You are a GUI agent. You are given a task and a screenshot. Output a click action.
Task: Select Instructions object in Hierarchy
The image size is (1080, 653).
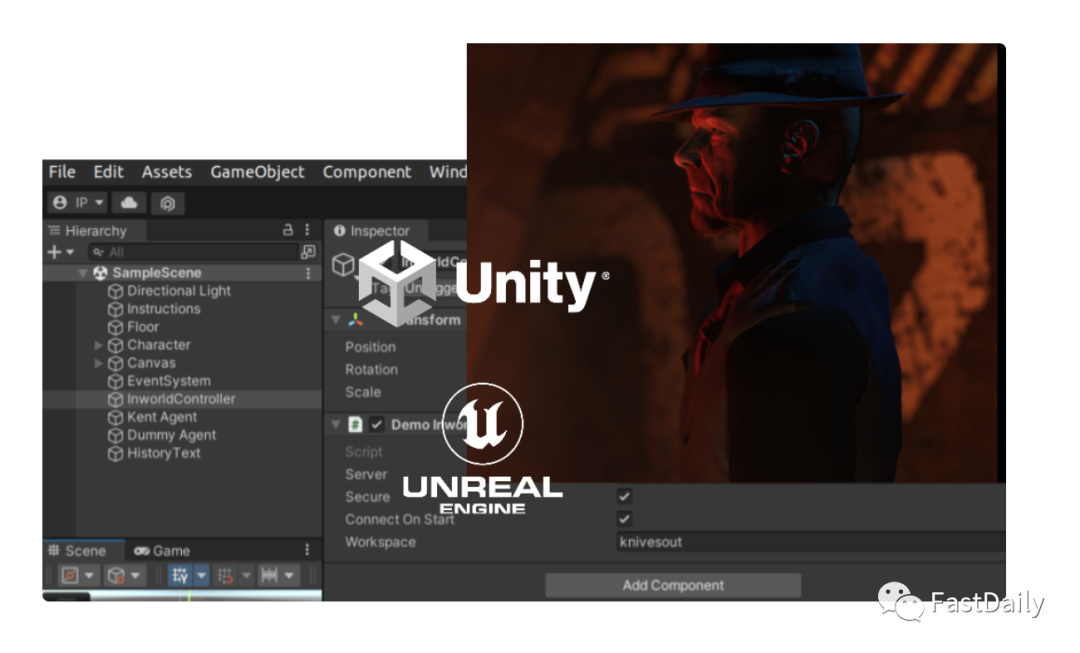pos(163,309)
